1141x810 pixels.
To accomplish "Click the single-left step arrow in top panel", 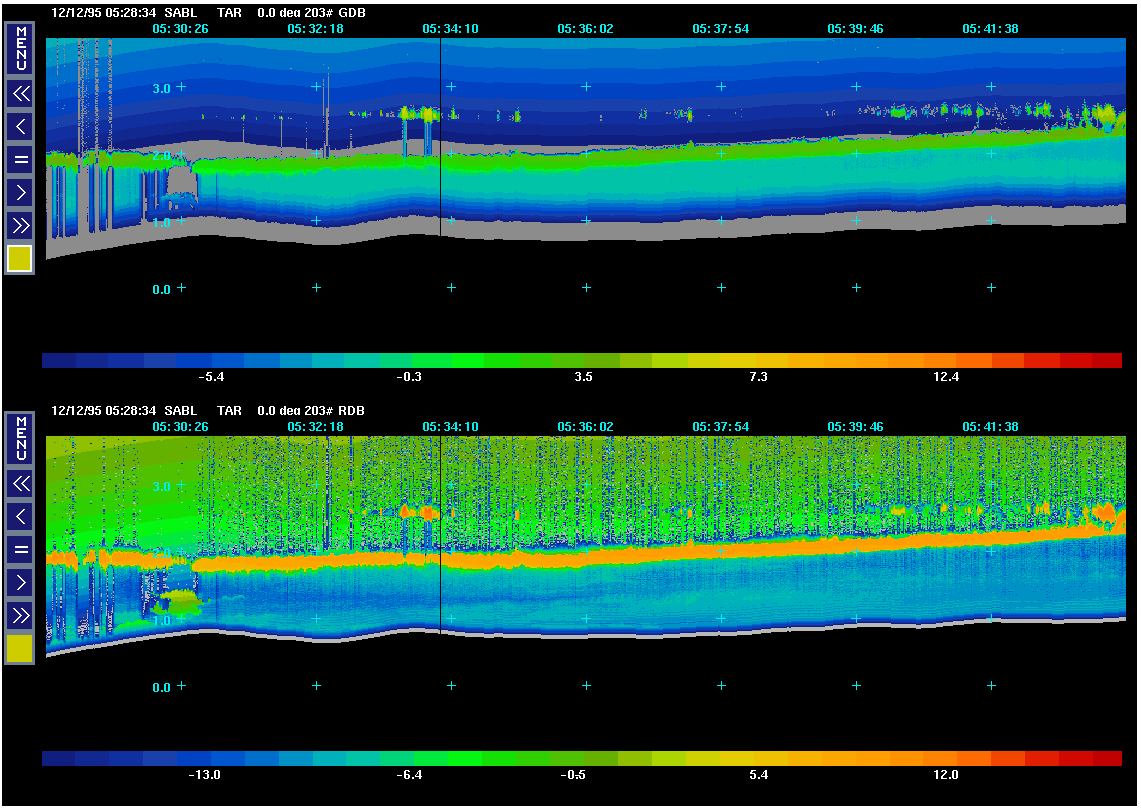I will tap(20, 126).
